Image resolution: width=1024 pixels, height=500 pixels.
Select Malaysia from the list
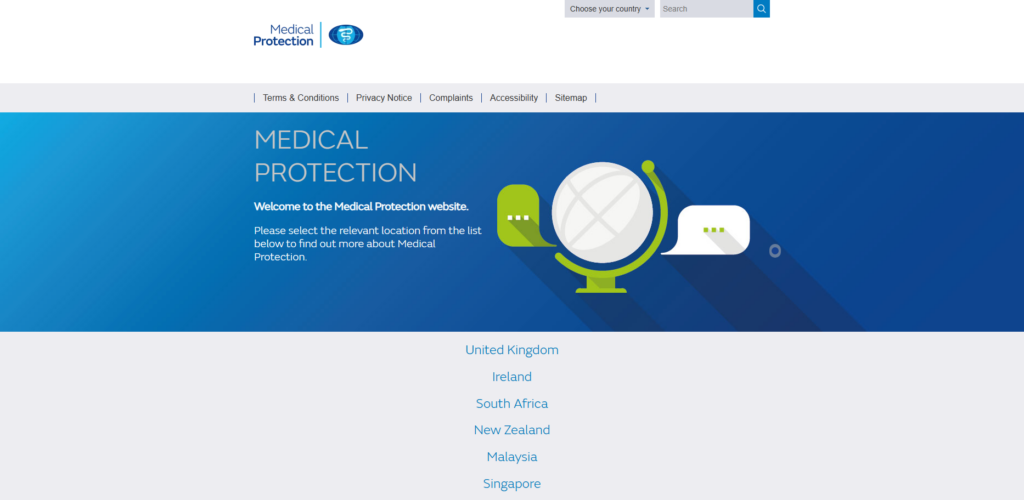click(x=512, y=457)
